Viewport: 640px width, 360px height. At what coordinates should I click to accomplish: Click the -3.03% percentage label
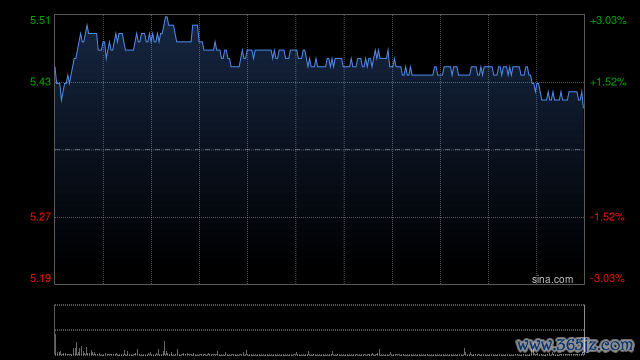(x=607, y=278)
